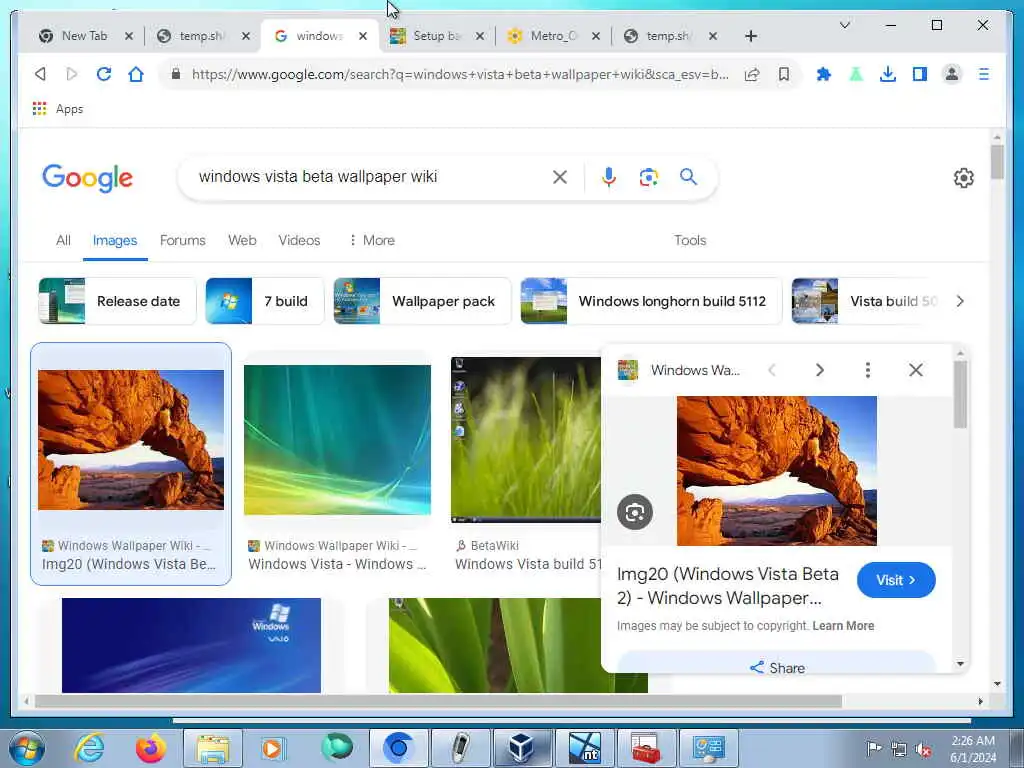Bookmark this page with the bookmark icon
This screenshot has width=1024, height=768.
tap(784, 74)
